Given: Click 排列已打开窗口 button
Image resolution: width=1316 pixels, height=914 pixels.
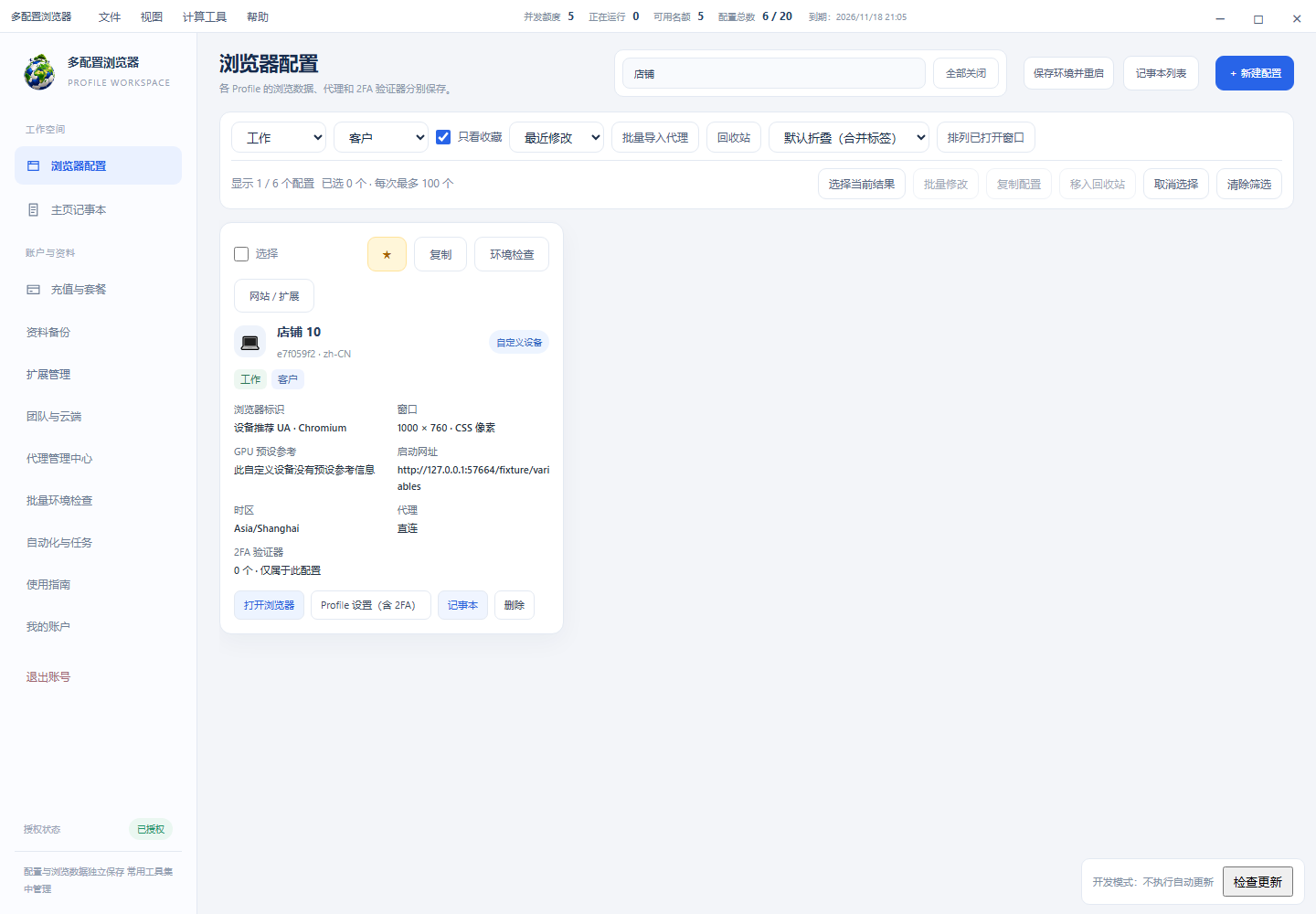Looking at the screenshot, I should click(x=986, y=138).
